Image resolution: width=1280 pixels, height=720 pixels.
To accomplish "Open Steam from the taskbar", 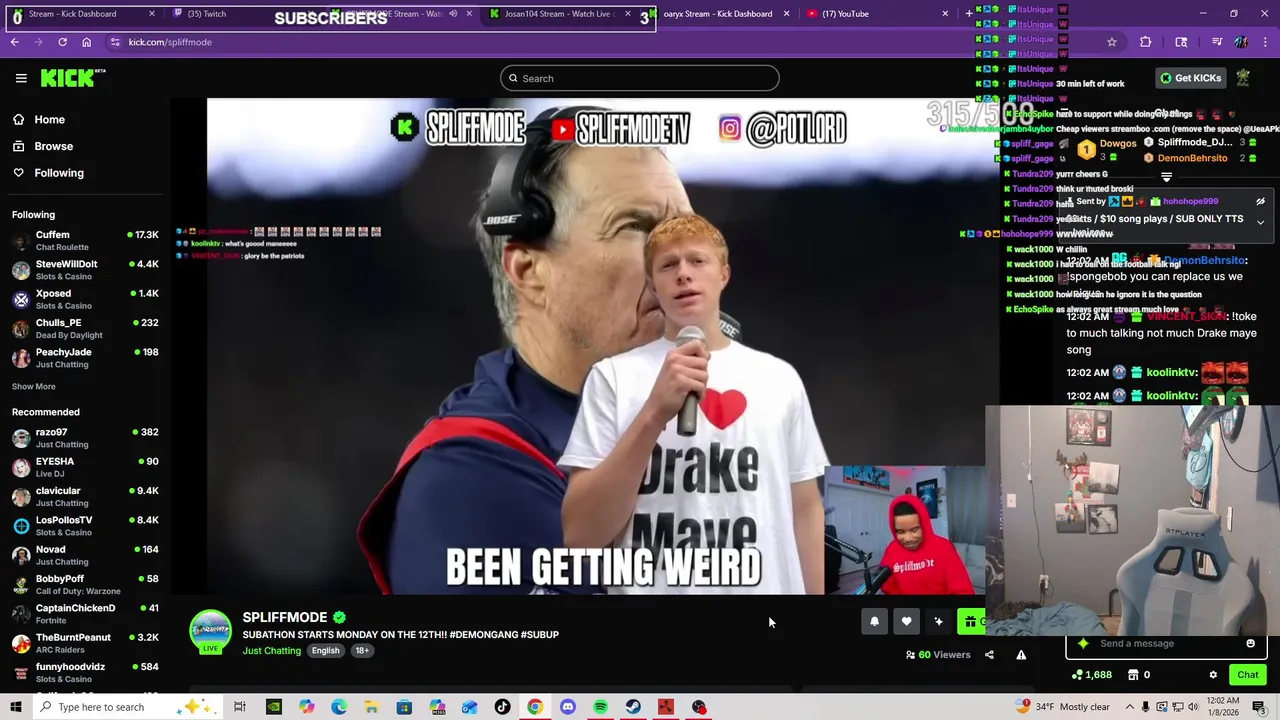I will click(633, 707).
